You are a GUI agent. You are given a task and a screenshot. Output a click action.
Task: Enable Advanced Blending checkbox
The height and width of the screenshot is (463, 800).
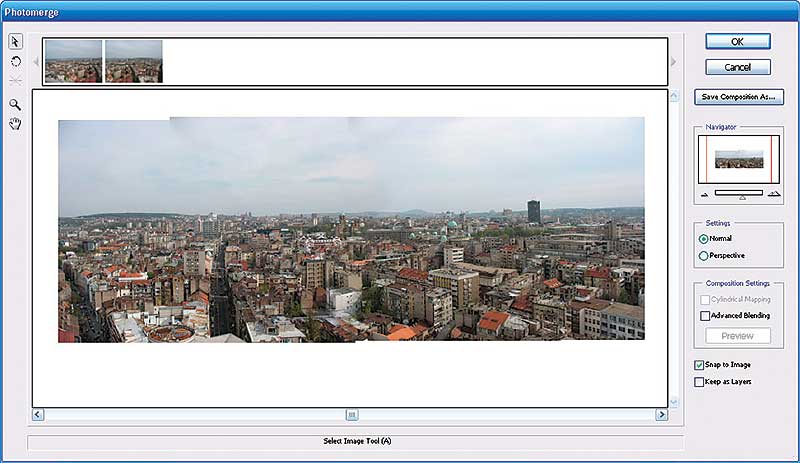click(705, 316)
